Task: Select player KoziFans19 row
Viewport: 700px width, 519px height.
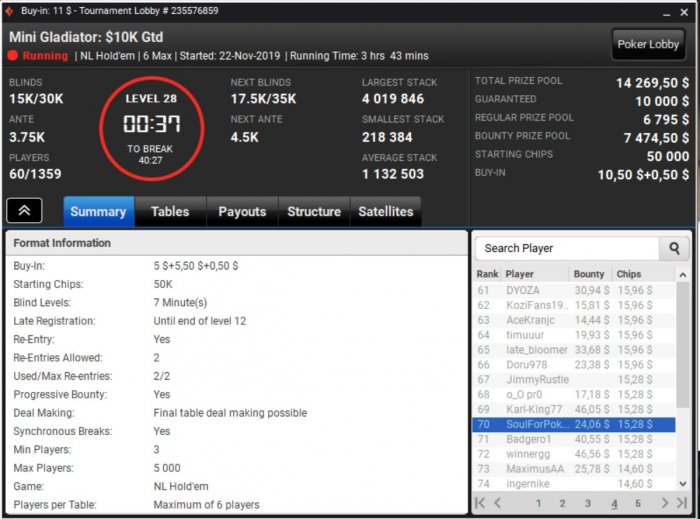Action: (574, 305)
